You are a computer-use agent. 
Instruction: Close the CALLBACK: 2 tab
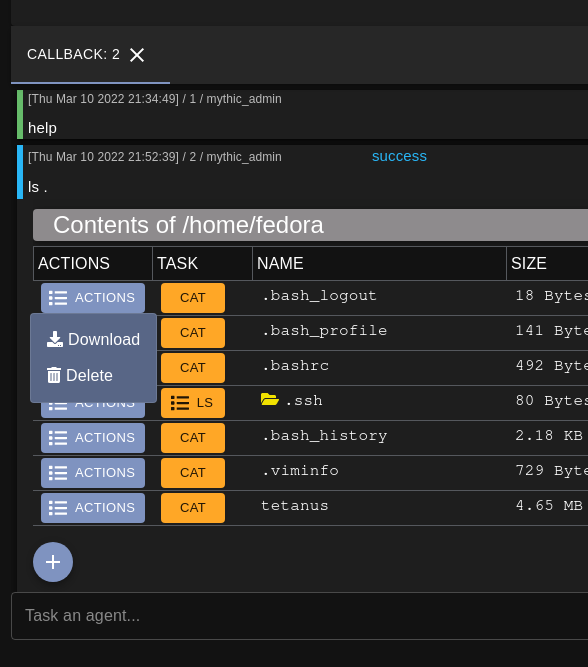pyautogui.click(x=137, y=55)
